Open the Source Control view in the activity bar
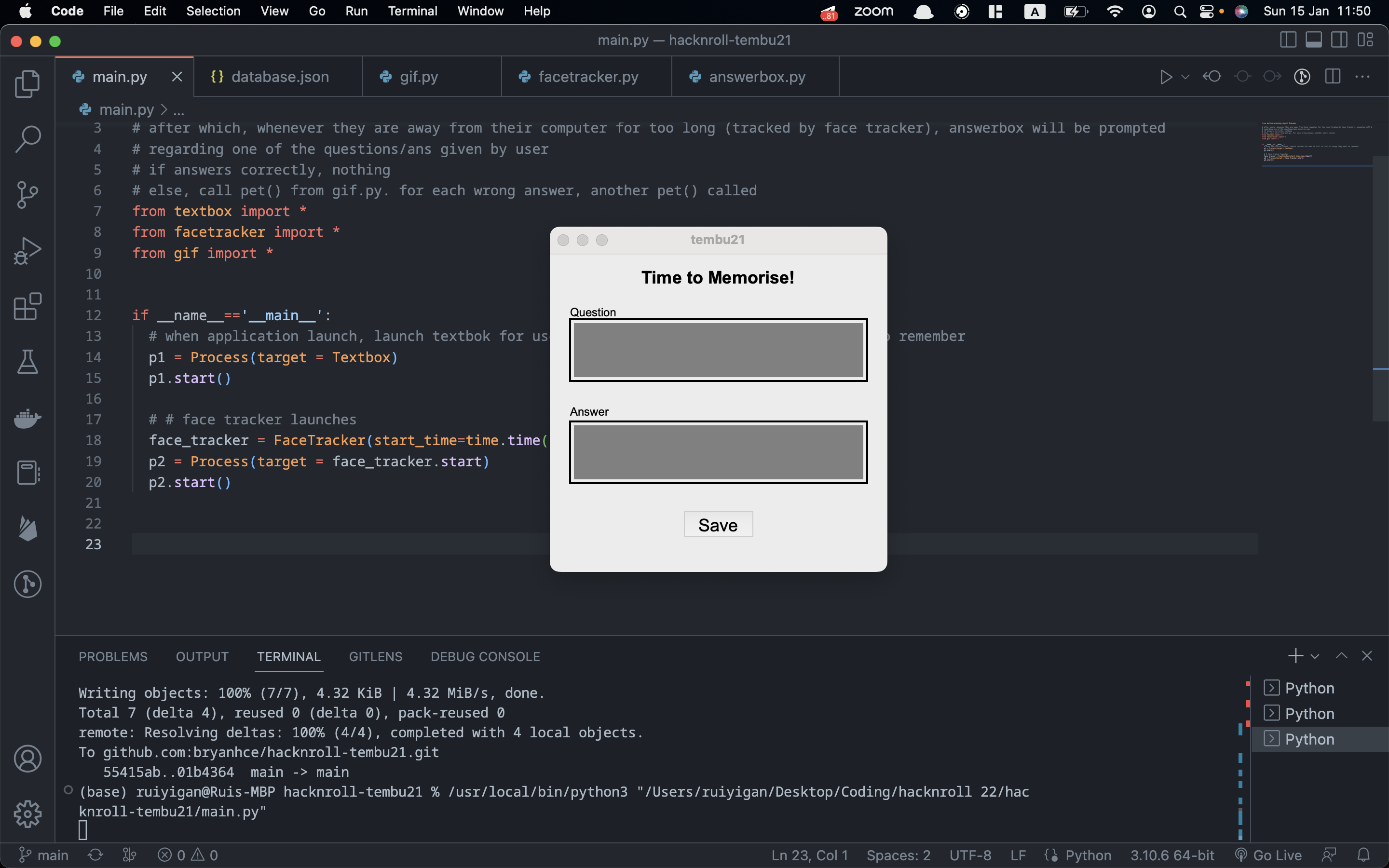This screenshot has height=868, width=1389. [x=27, y=195]
